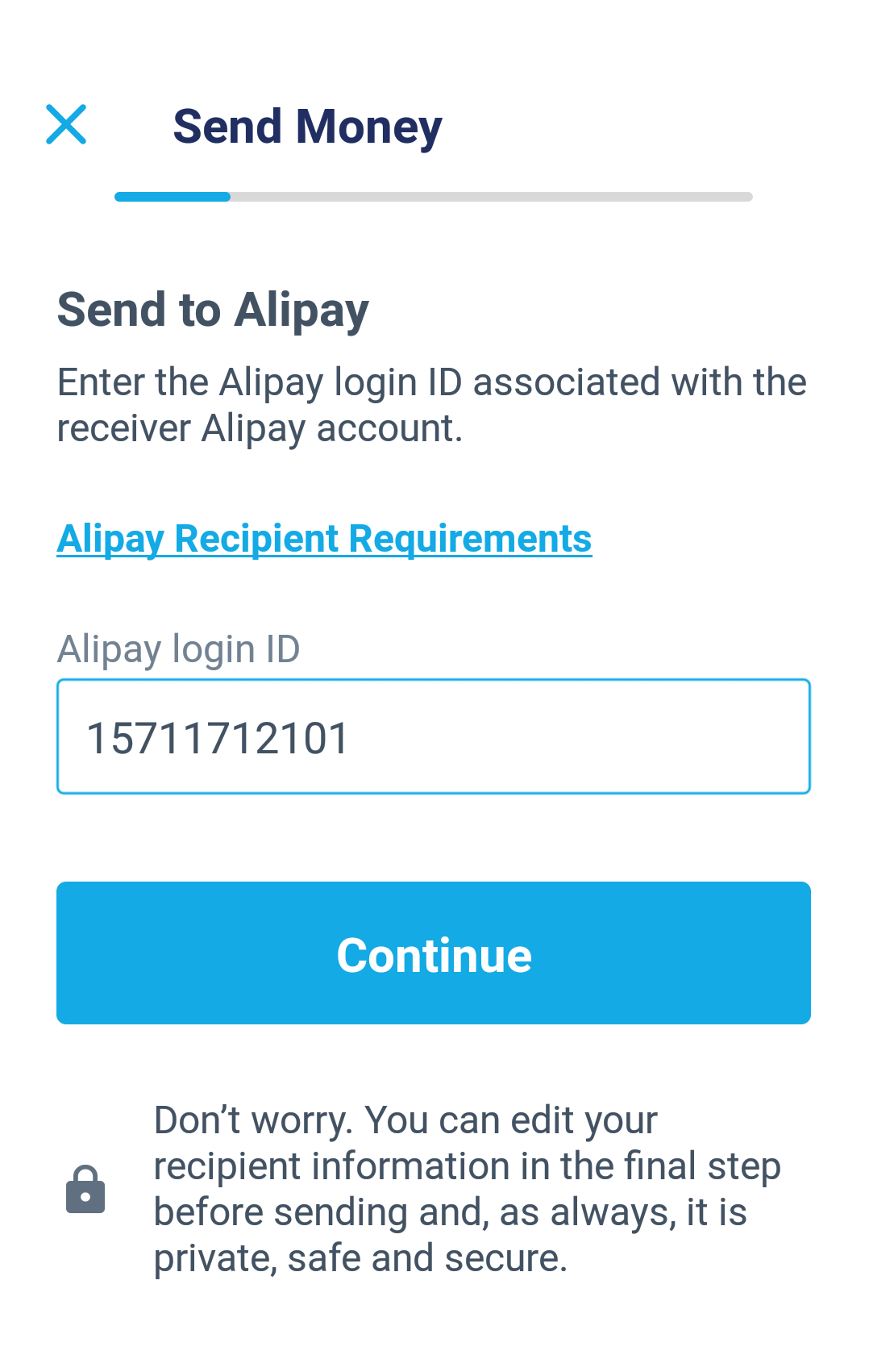Click the Alipay login ID field label

(x=178, y=649)
